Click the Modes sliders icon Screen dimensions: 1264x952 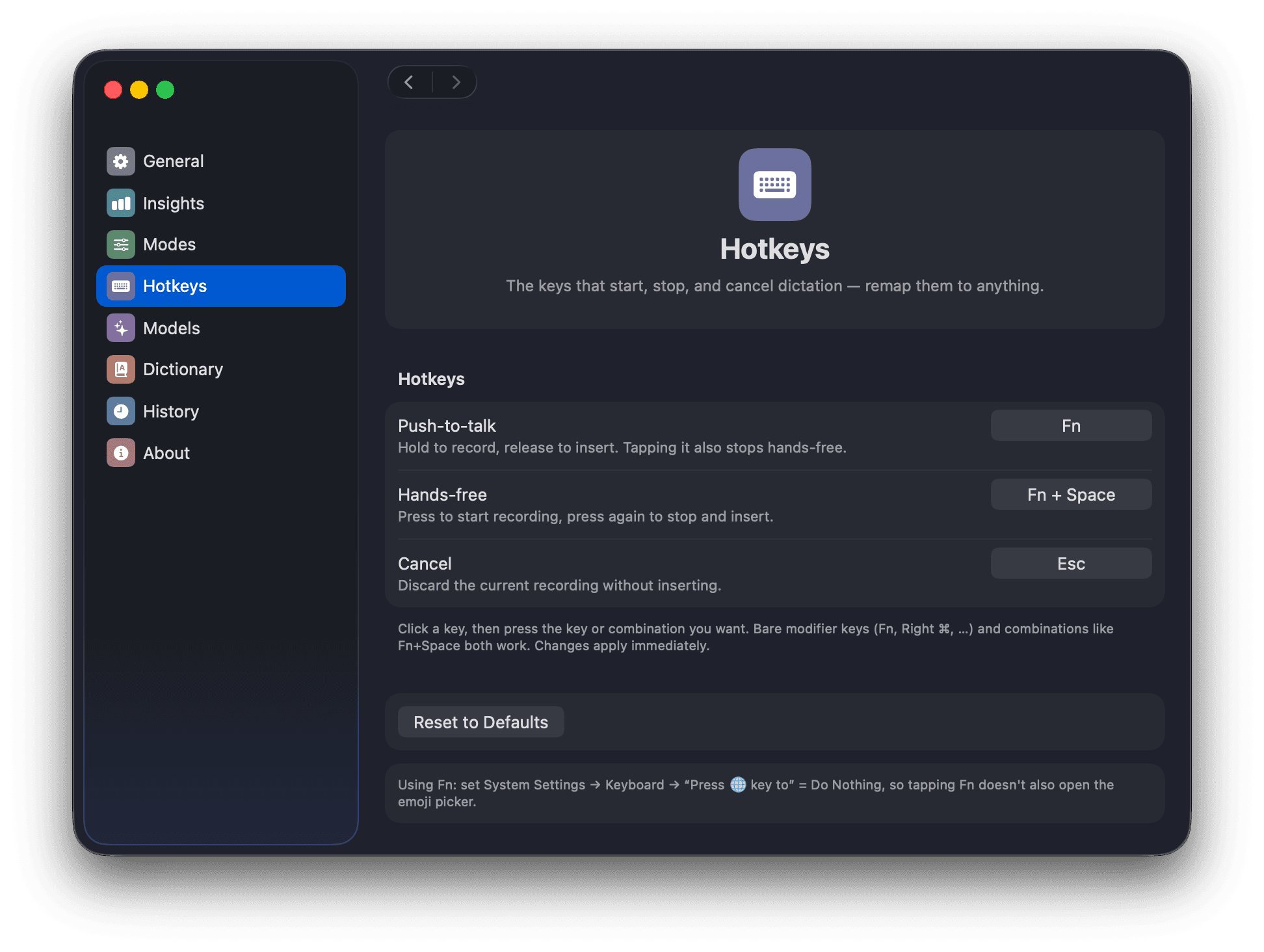click(x=121, y=245)
